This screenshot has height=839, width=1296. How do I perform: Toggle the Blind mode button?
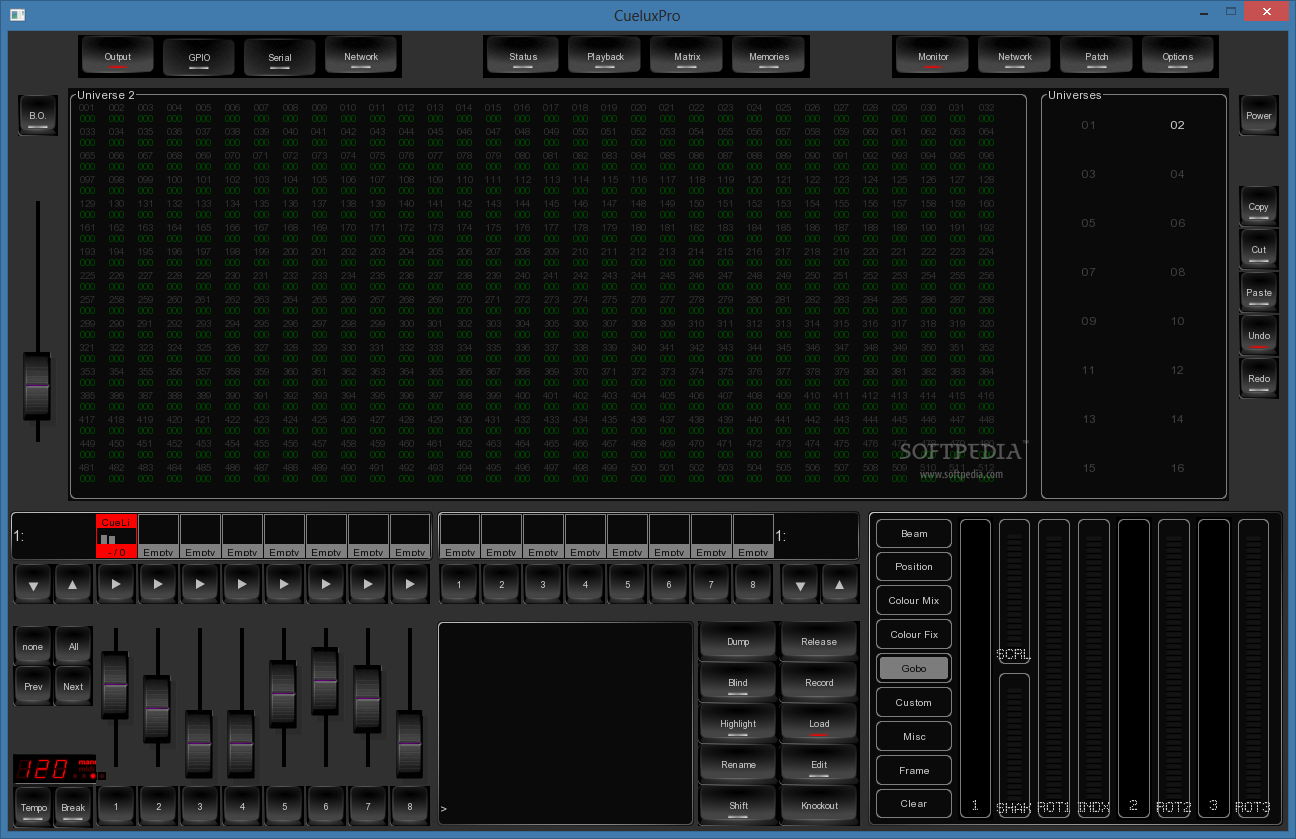coord(738,682)
